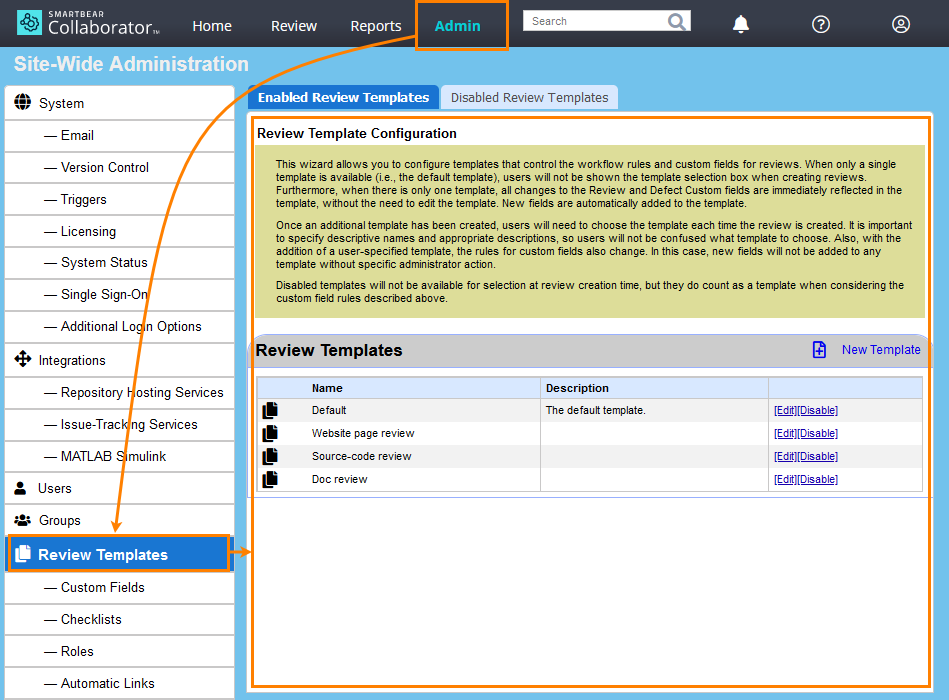Select Custom Fields in the sidebar

tap(102, 587)
